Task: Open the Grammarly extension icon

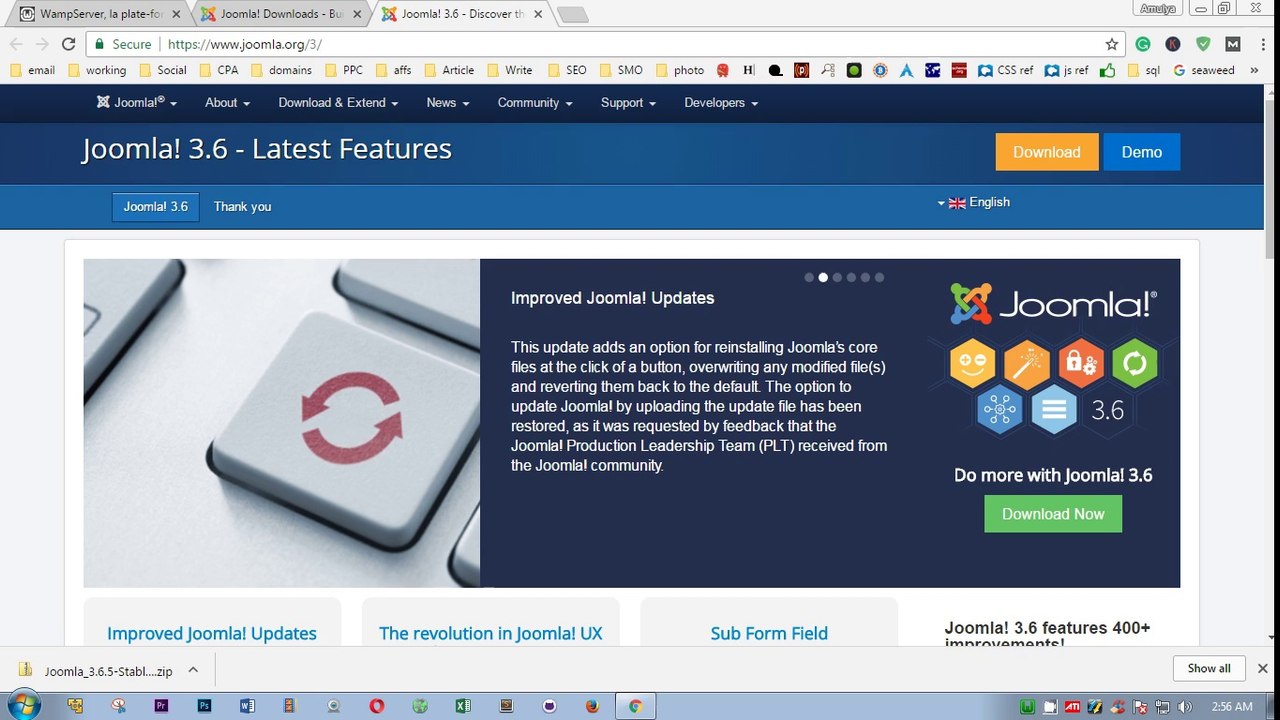Action: 1143,44
